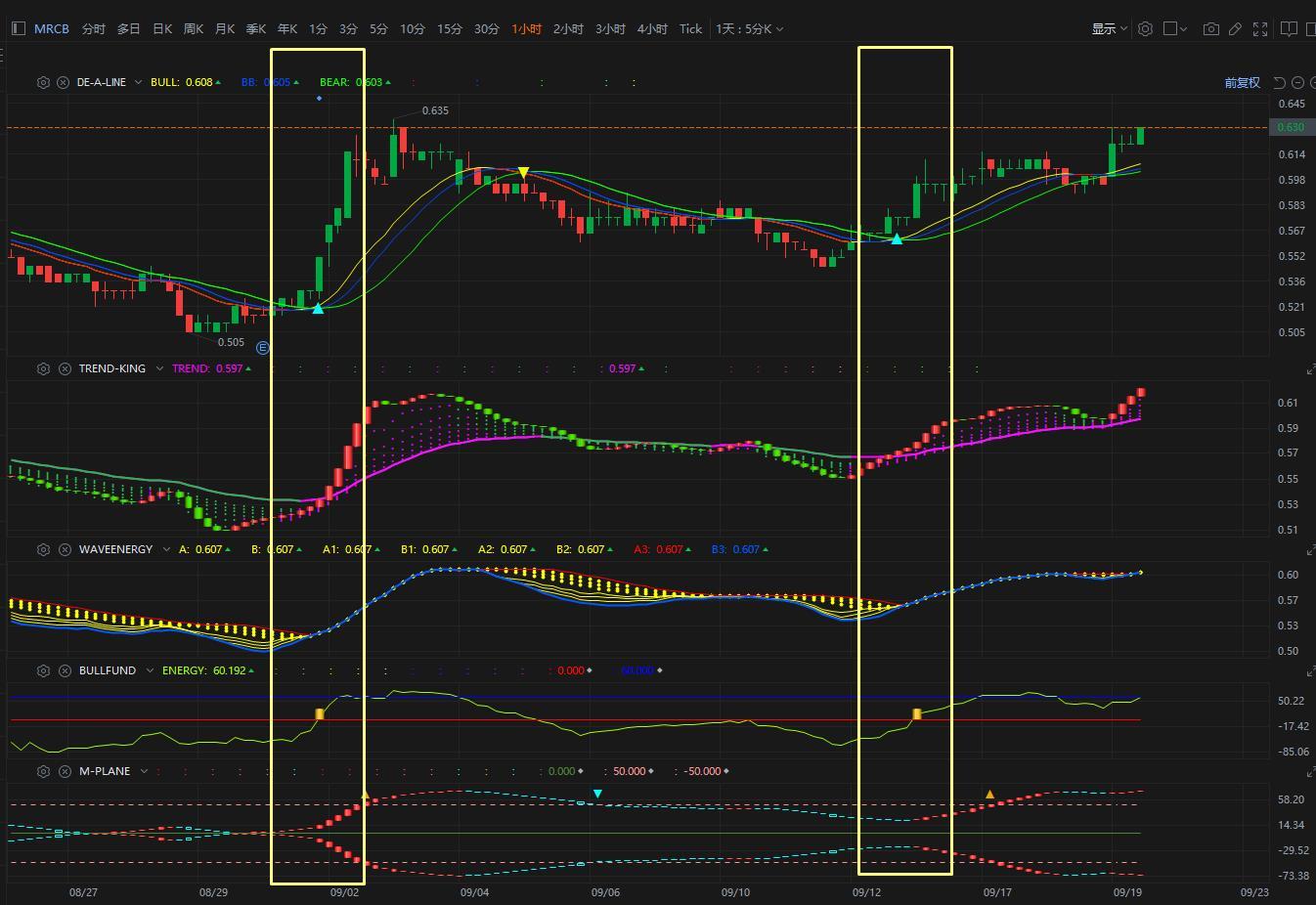1316x905 pixels.
Task: Remove the BULLFUND indicator
Action: tap(65, 670)
